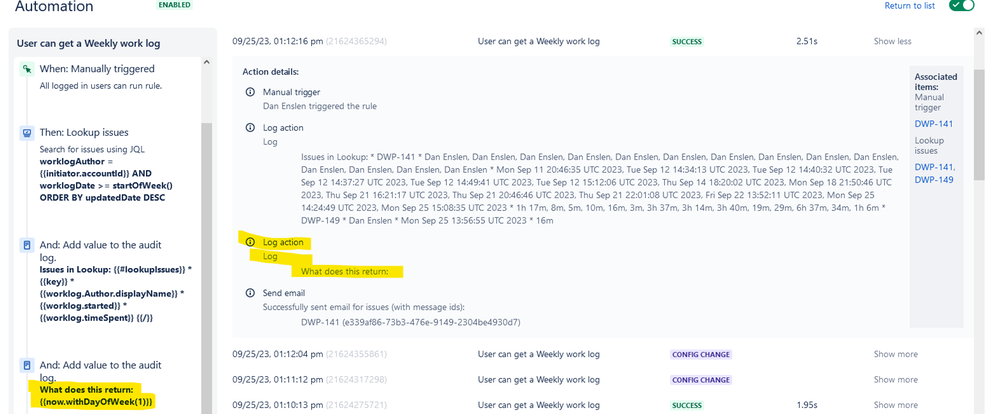Click SUCCESS badge on 01:12:16 pm row
The width and height of the screenshot is (999, 414).
pyautogui.click(x=687, y=41)
